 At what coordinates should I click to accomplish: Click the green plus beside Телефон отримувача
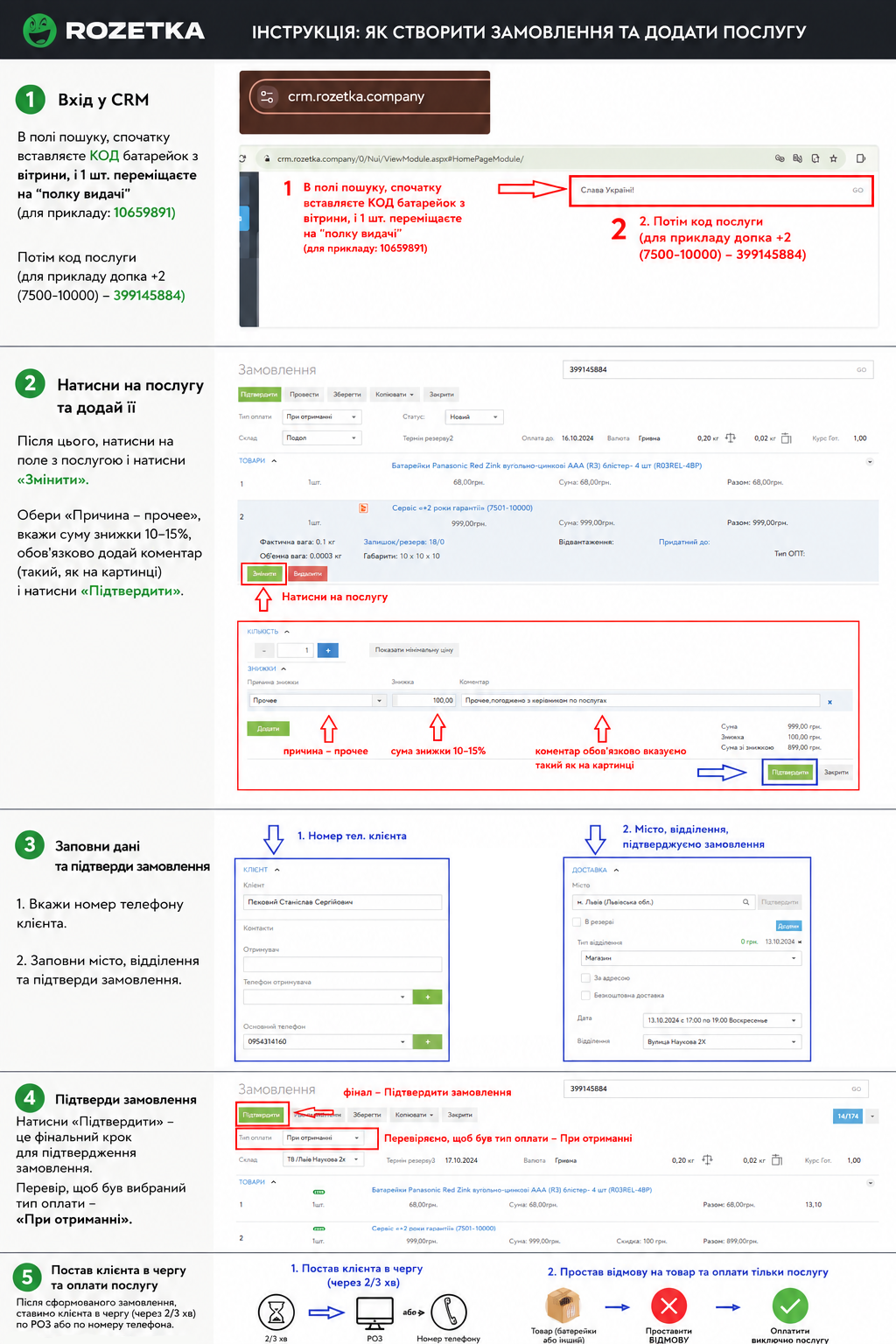coord(427,997)
